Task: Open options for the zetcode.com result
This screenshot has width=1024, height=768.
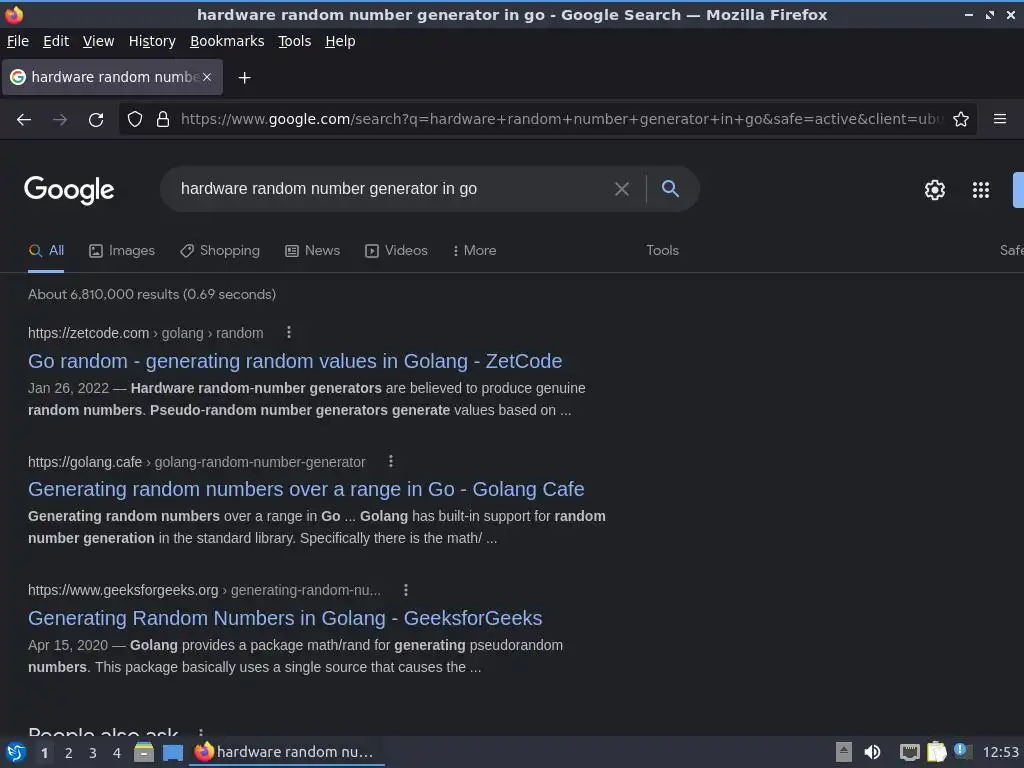Action: point(289,332)
